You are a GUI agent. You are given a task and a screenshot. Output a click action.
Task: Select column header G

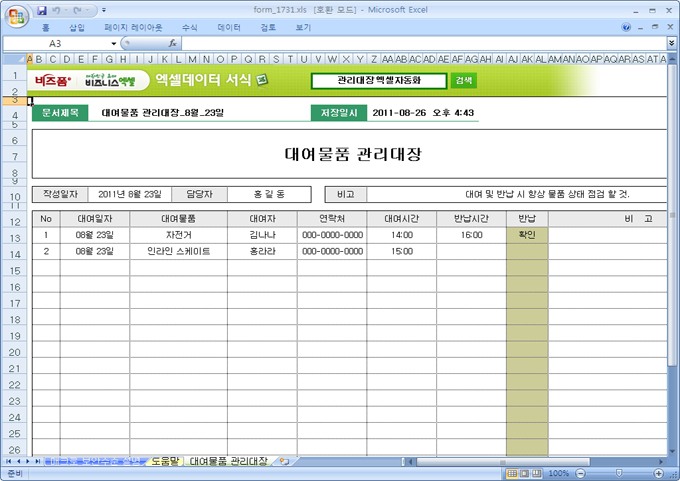pyautogui.click(x=109, y=59)
